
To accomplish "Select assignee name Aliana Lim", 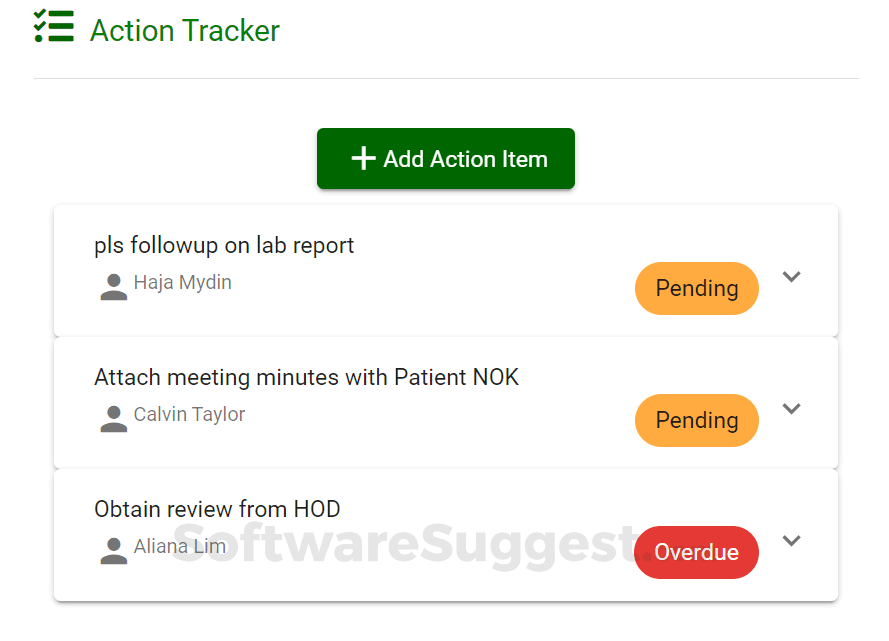I will click(180, 546).
